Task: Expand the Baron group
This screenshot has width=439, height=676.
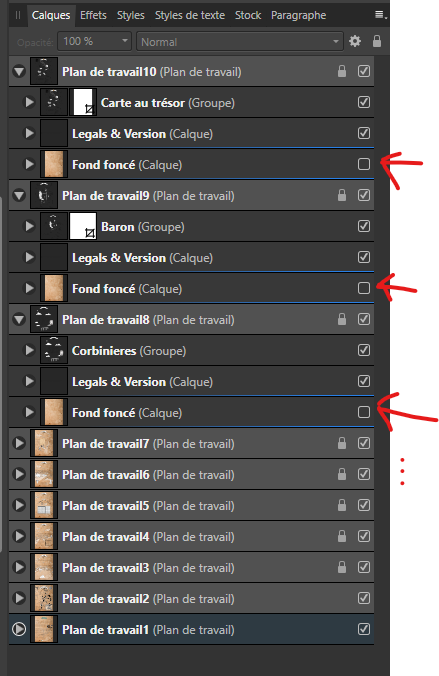Action: click(29, 226)
